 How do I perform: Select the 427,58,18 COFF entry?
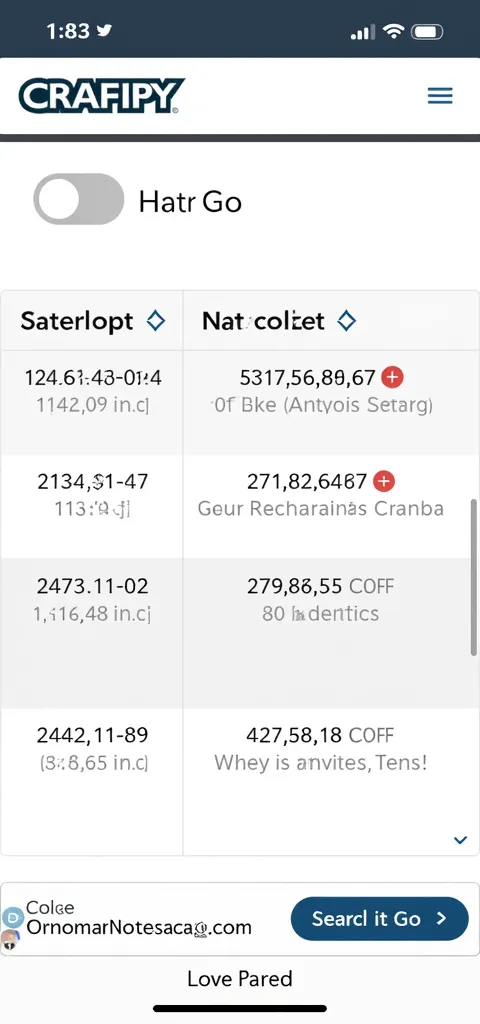320,735
